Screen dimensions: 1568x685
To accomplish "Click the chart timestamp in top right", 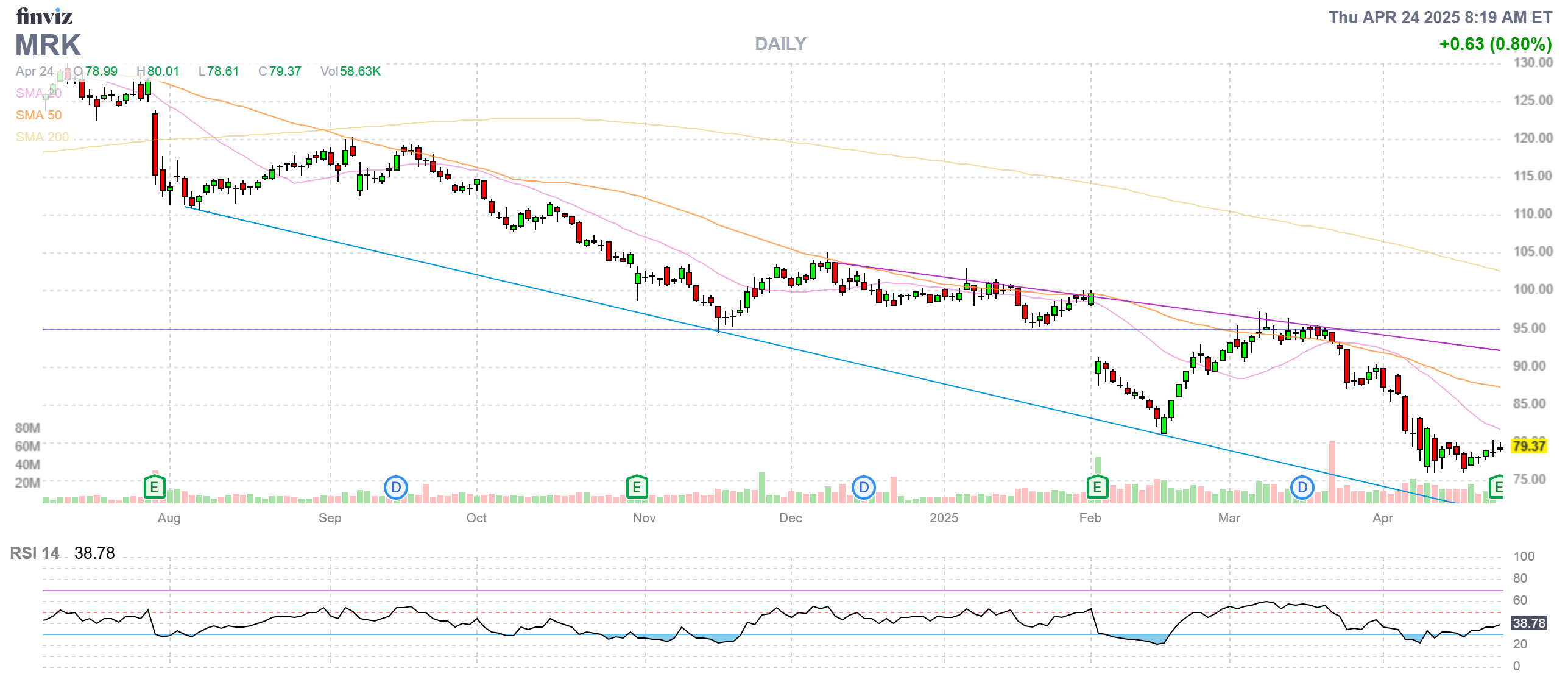I will pos(1440,18).
